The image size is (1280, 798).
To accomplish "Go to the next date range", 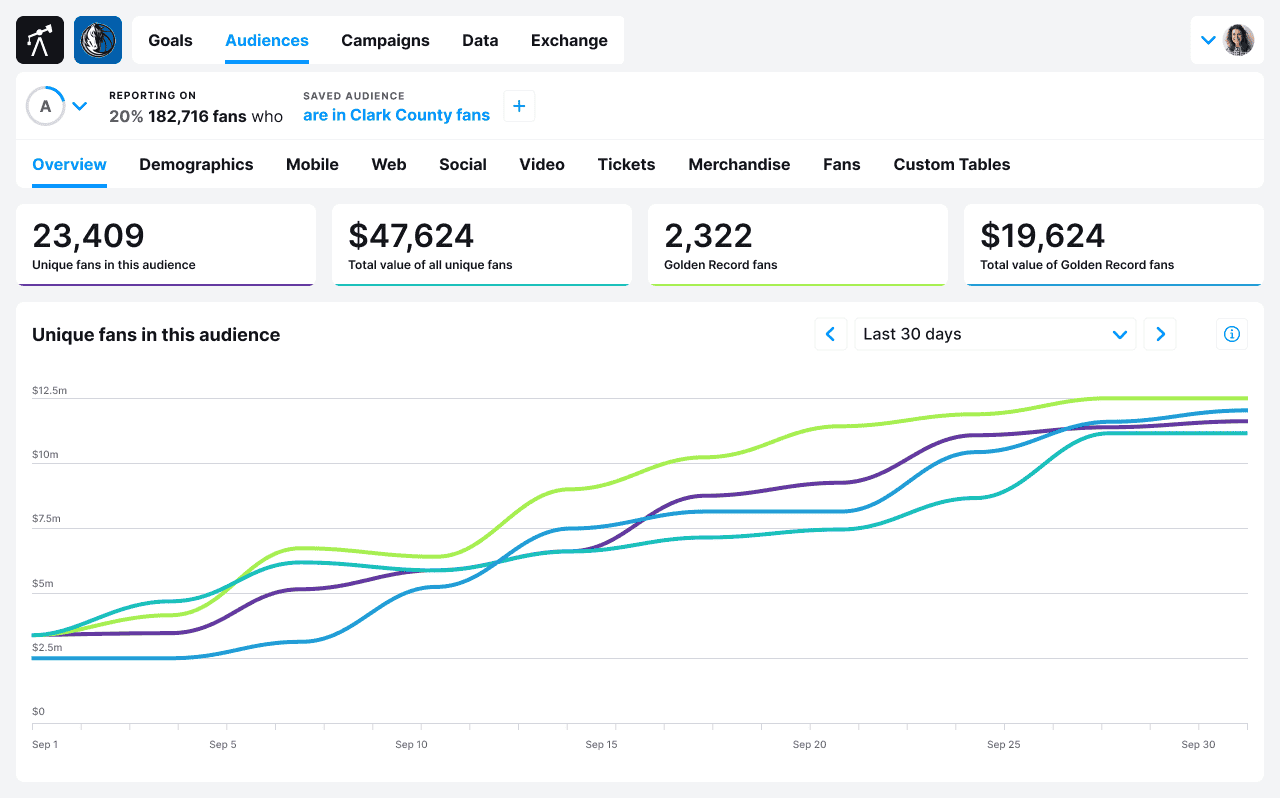I will coord(1160,334).
